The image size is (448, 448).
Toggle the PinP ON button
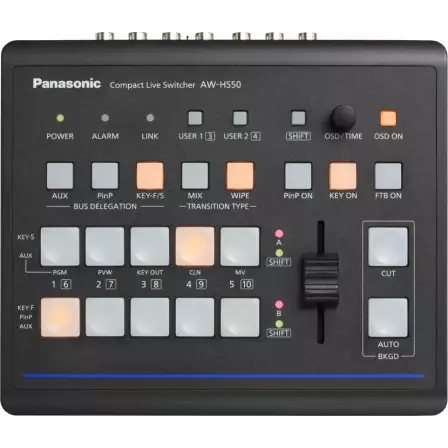(298, 176)
